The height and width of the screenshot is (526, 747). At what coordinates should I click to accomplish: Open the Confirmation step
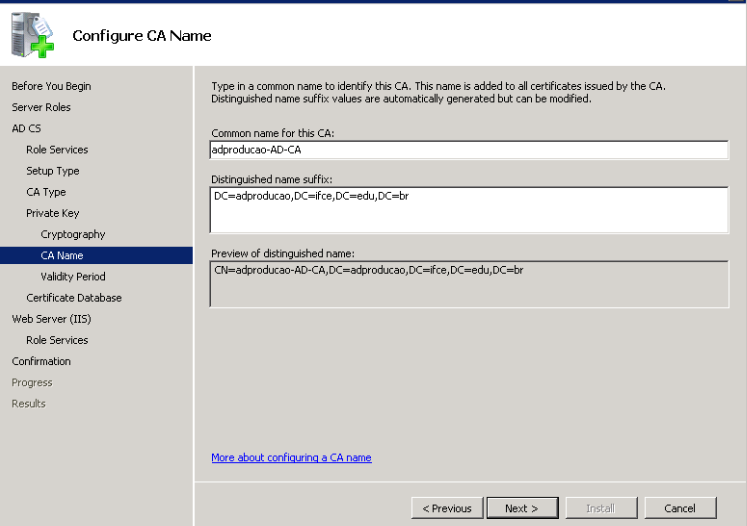point(41,361)
